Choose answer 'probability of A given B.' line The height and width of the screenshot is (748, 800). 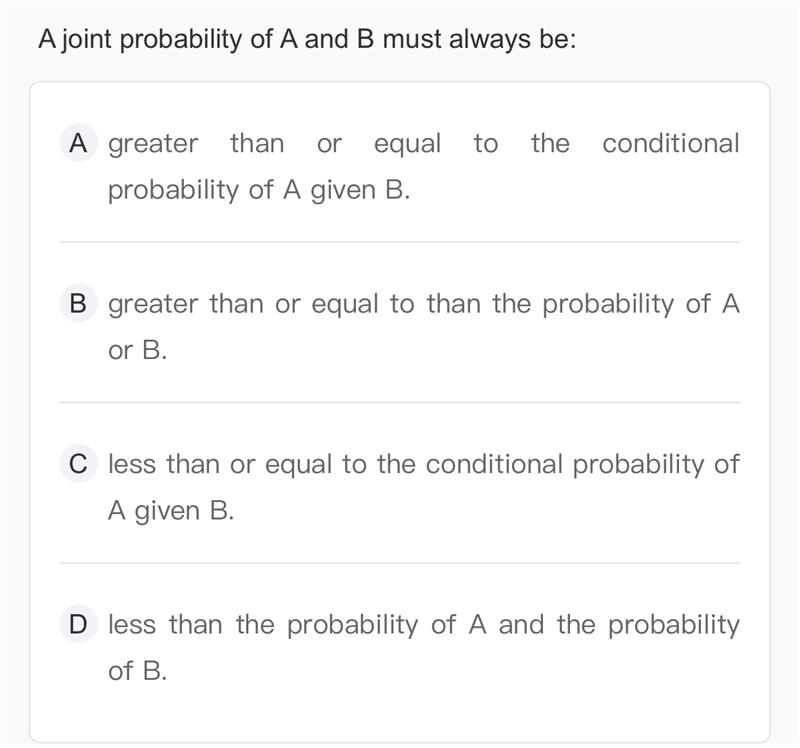point(259,190)
